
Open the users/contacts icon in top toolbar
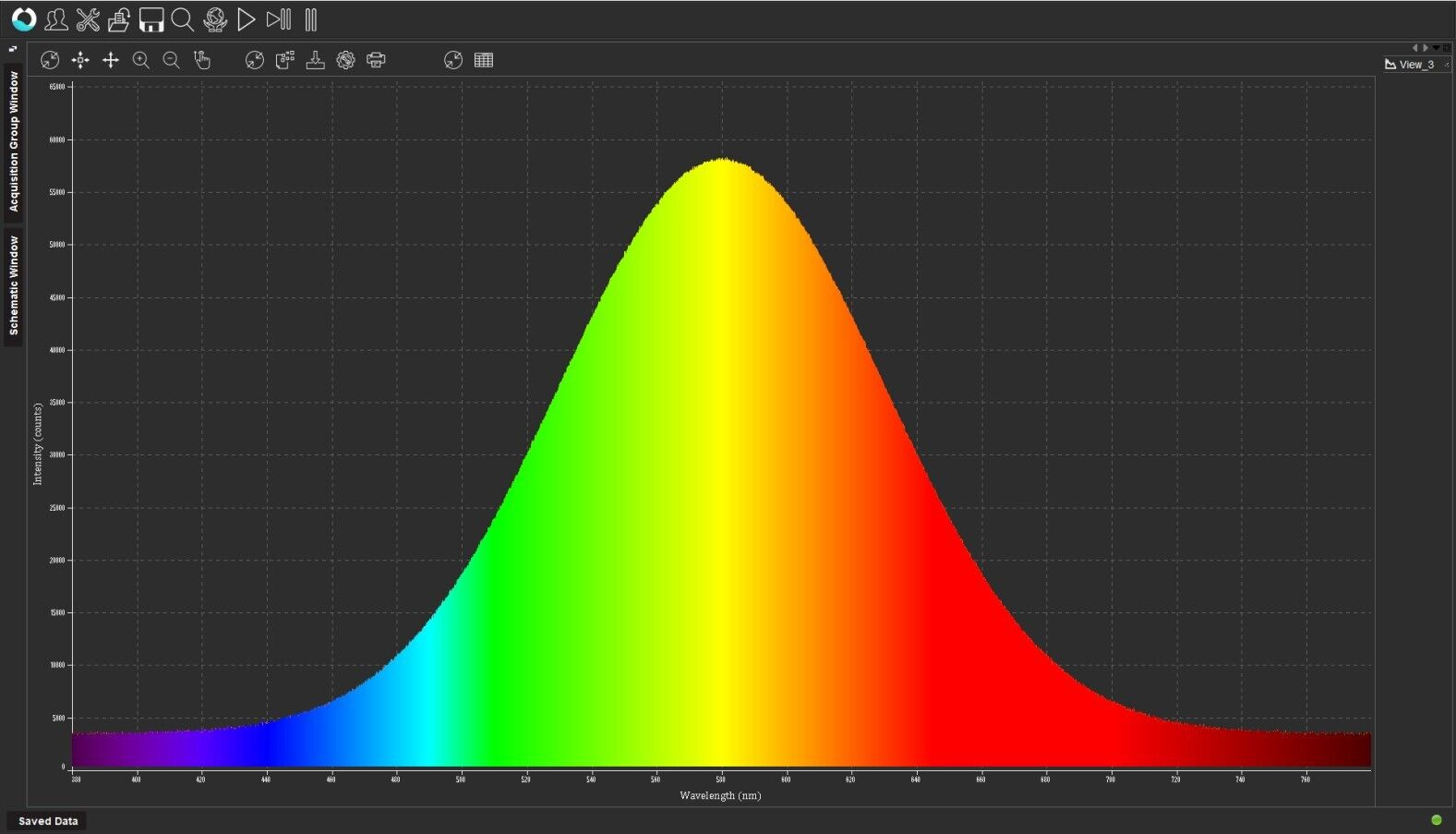click(x=55, y=18)
